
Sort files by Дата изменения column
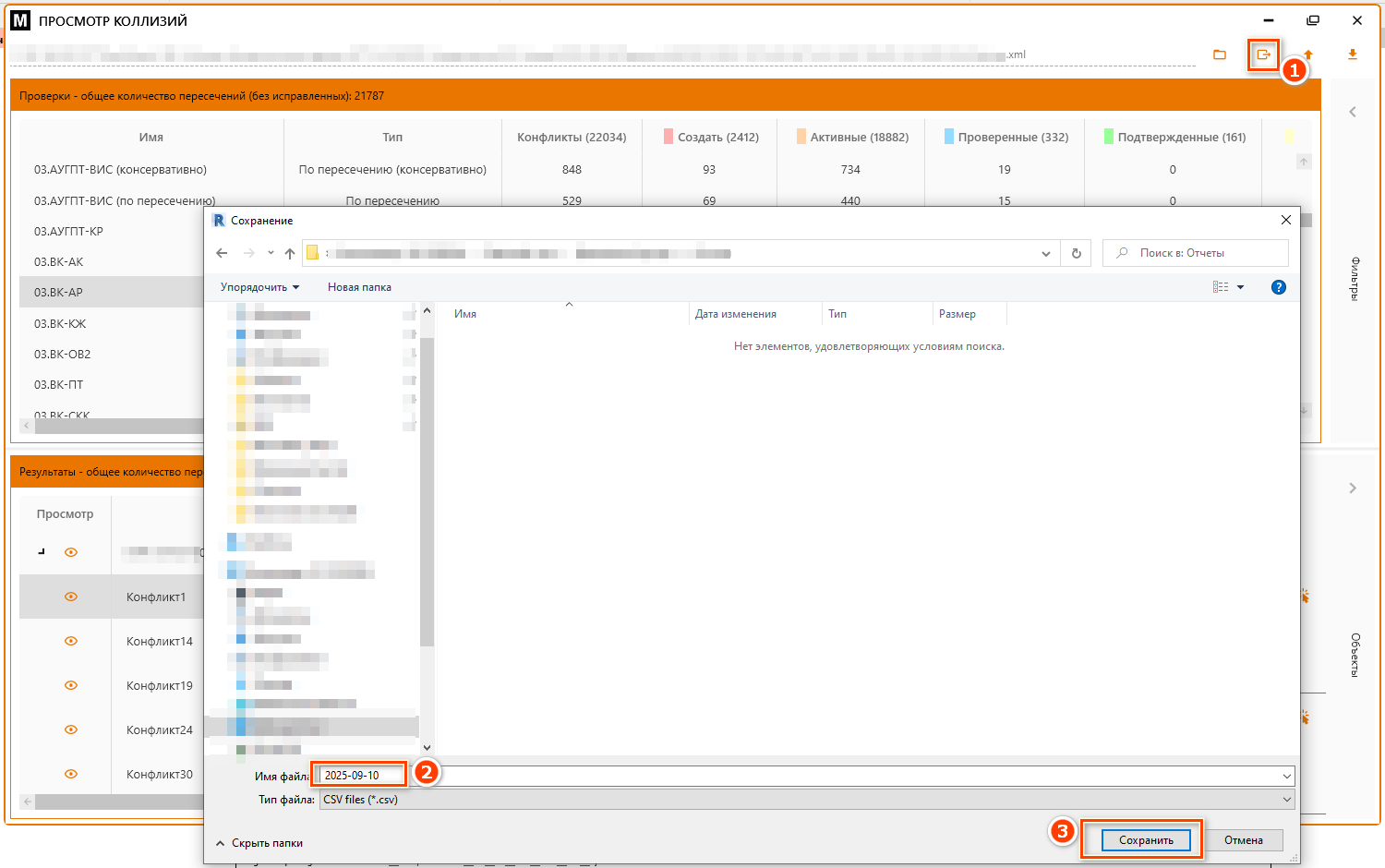pyautogui.click(x=736, y=314)
